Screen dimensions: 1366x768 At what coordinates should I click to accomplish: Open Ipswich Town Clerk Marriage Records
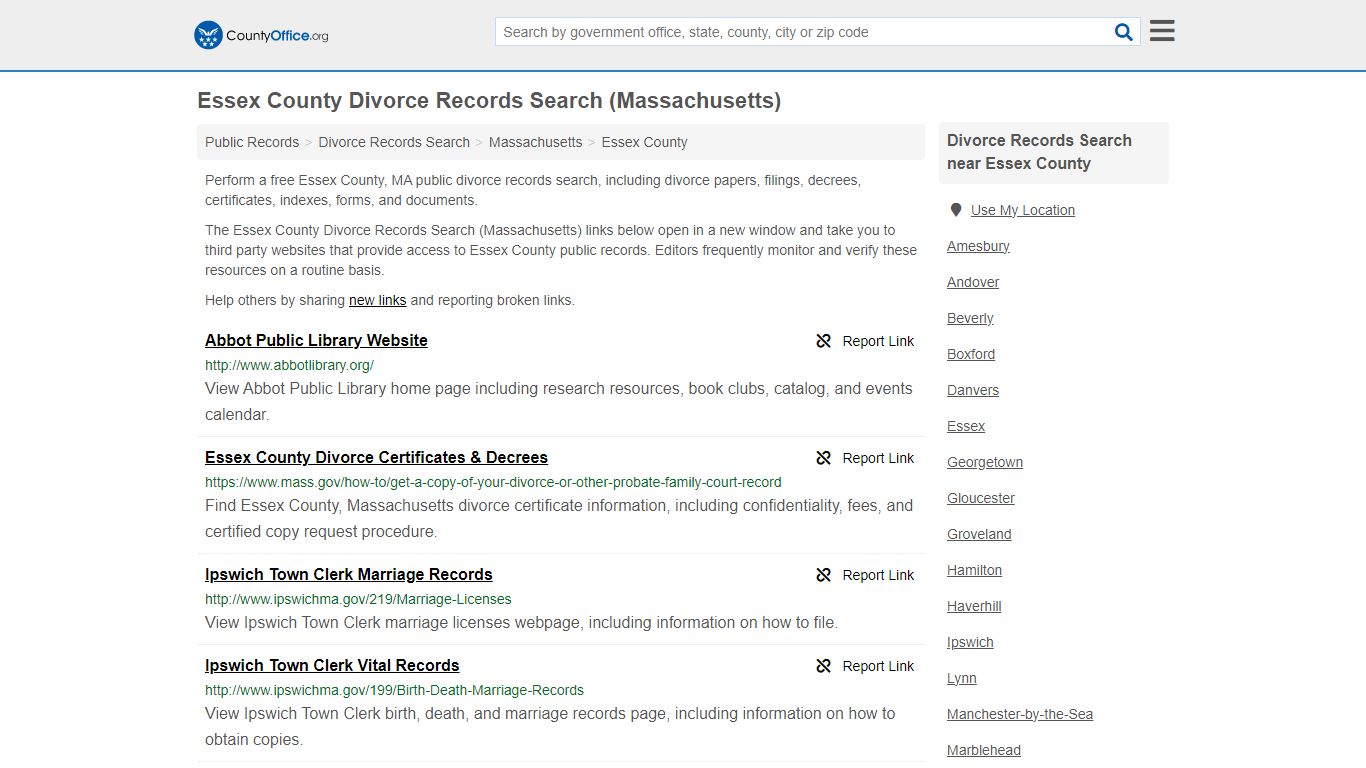click(349, 574)
